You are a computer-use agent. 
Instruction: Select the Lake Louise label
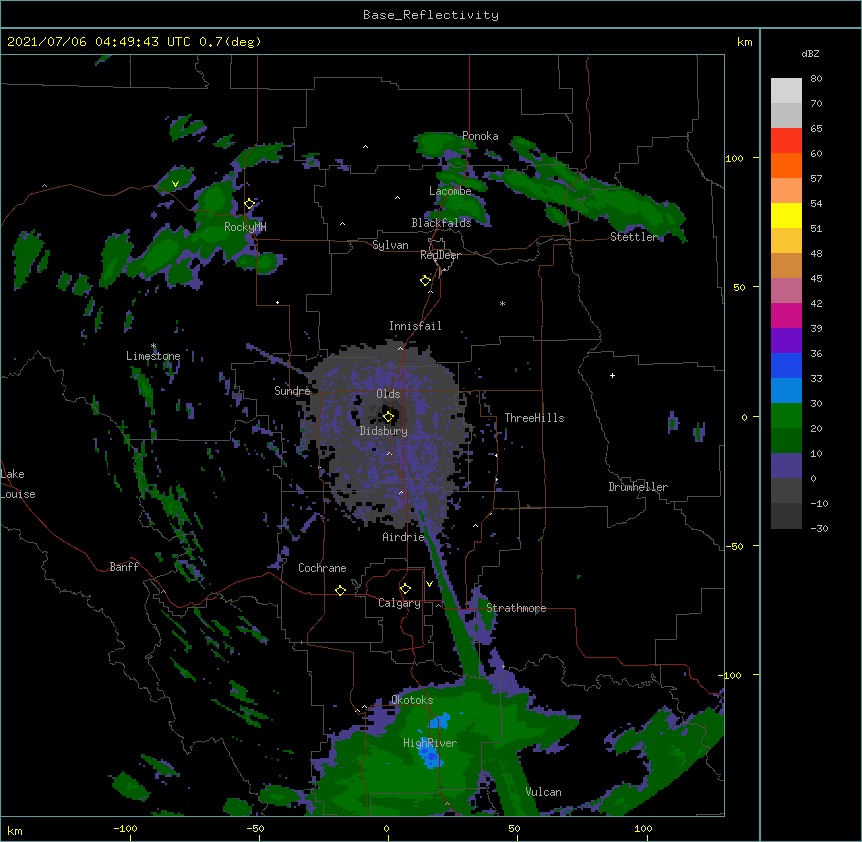pos(18,484)
